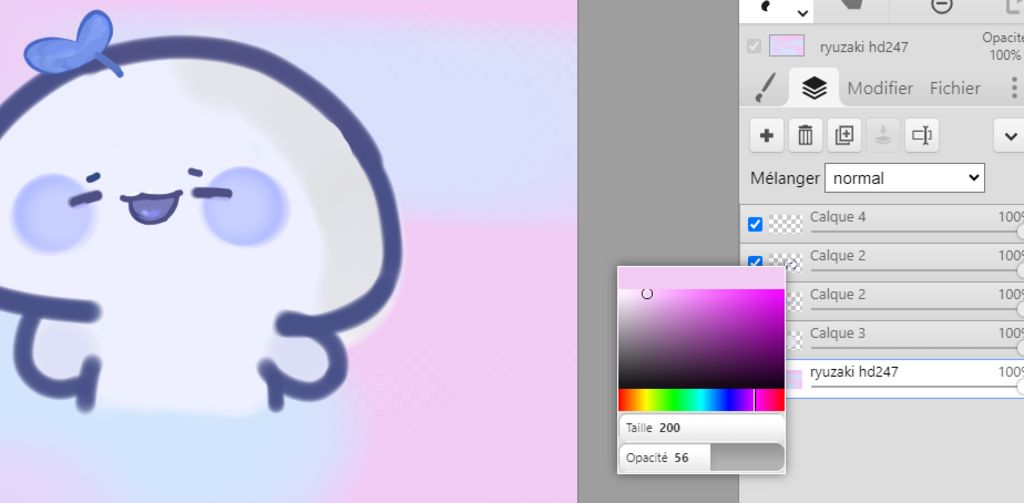Image resolution: width=1024 pixels, height=503 pixels.
Task: Pick a shade in the saturation-brightness square
Action: click(x=701, y=338)
